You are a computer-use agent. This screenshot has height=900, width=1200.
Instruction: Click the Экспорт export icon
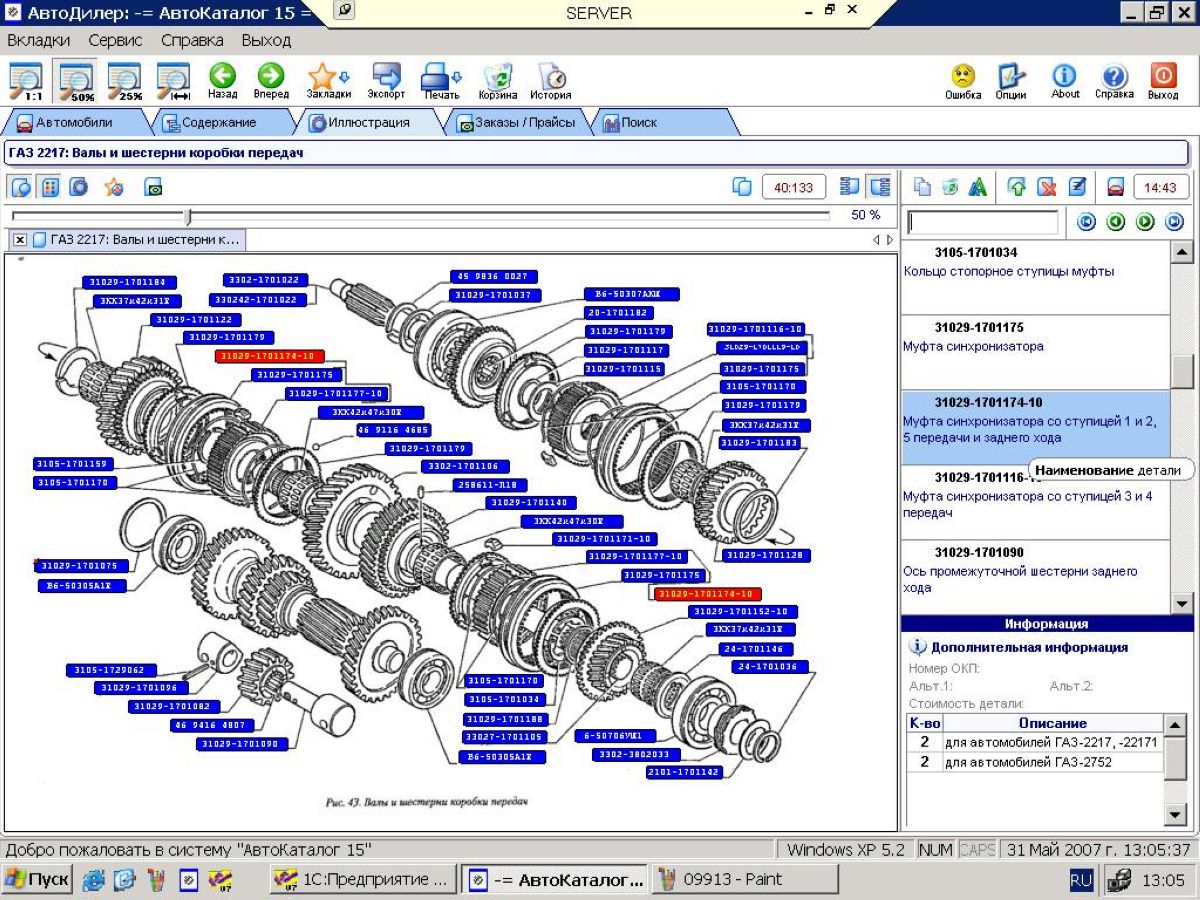click(x=386, y=81)
